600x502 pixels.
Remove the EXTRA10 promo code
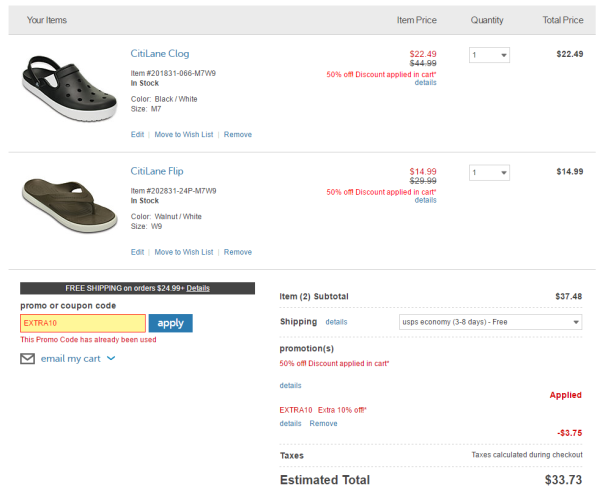pos(323,423)
